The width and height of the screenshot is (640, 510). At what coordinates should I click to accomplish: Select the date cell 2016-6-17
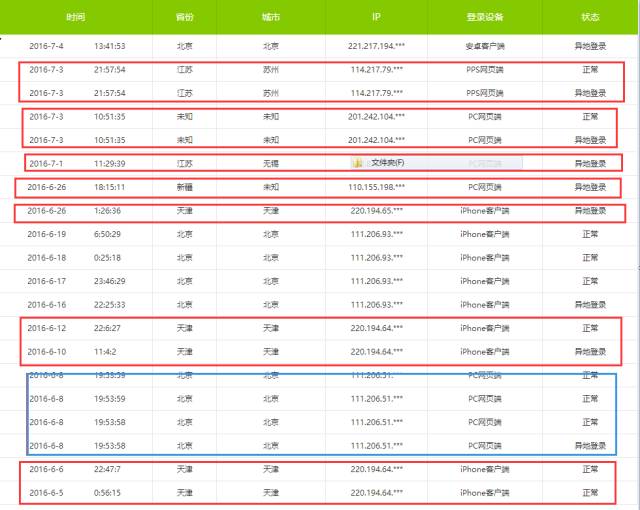[x=47, y=281]
